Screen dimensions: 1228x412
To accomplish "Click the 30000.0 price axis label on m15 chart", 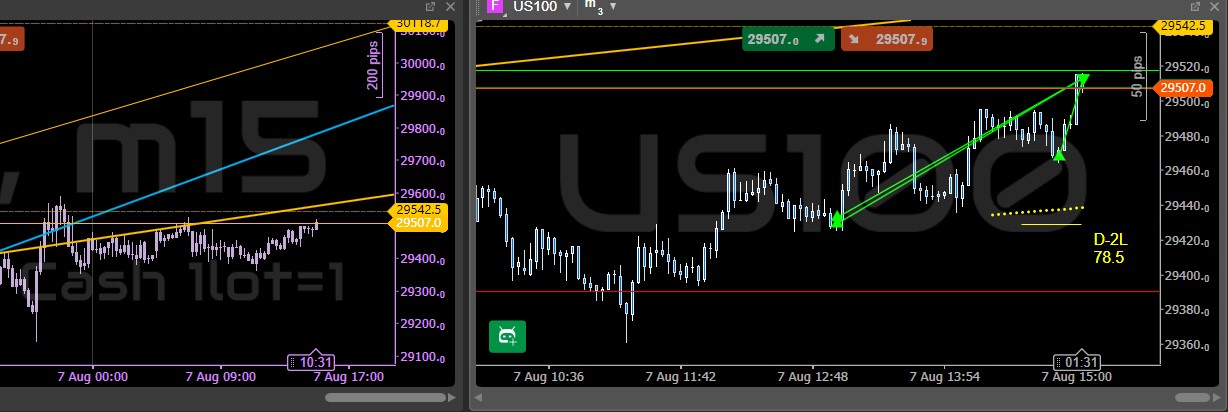I will coord(422,64).
